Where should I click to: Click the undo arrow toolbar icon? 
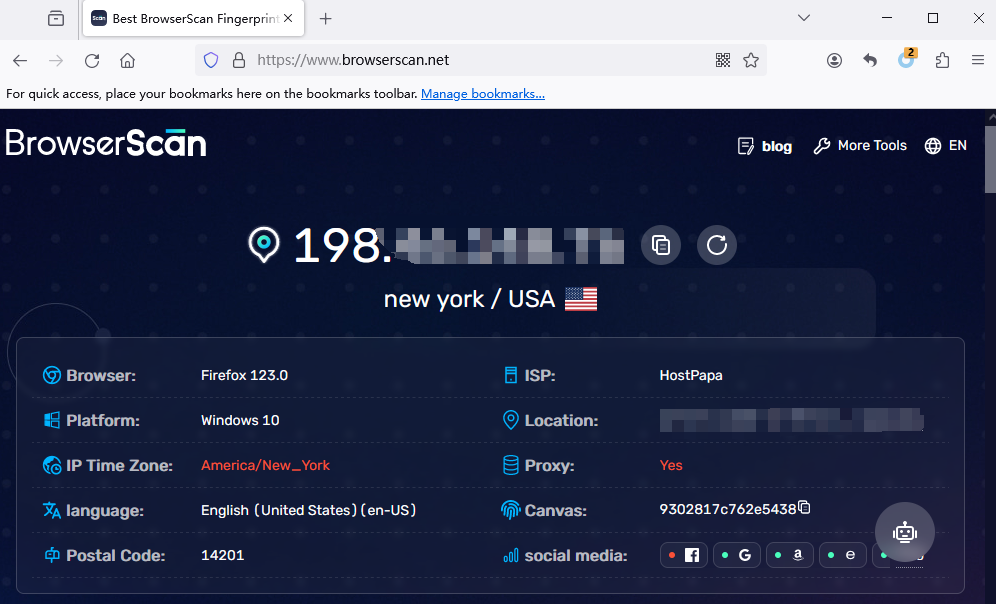coord(870,60)
